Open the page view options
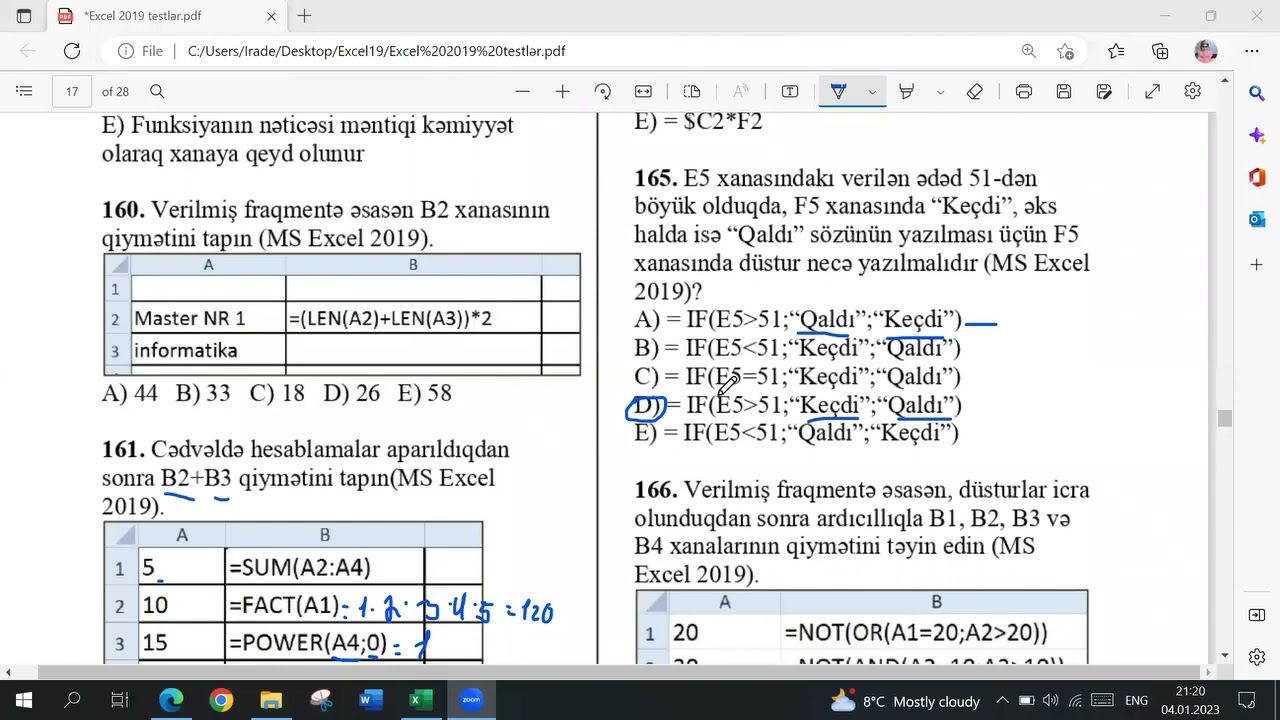The image size is (1280, 720). point(691,91)
